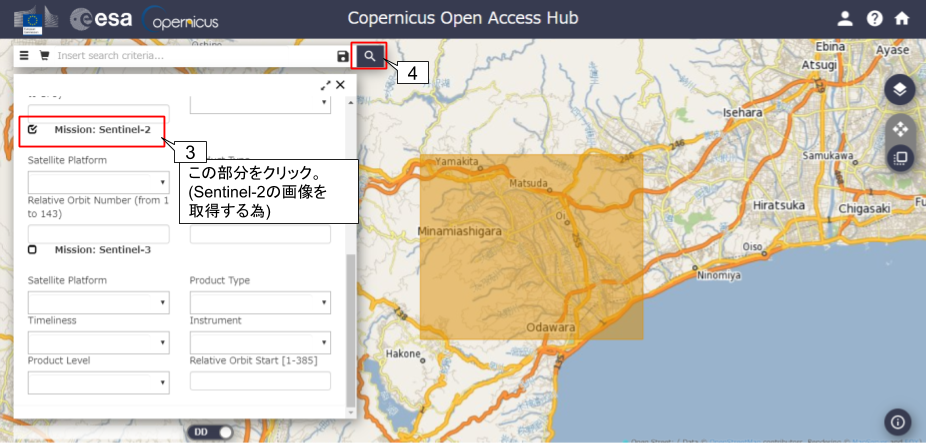The height and width of the screenshot is (443, 928).
Task: Click the Matsuda map label
Action: pos(528,184)
